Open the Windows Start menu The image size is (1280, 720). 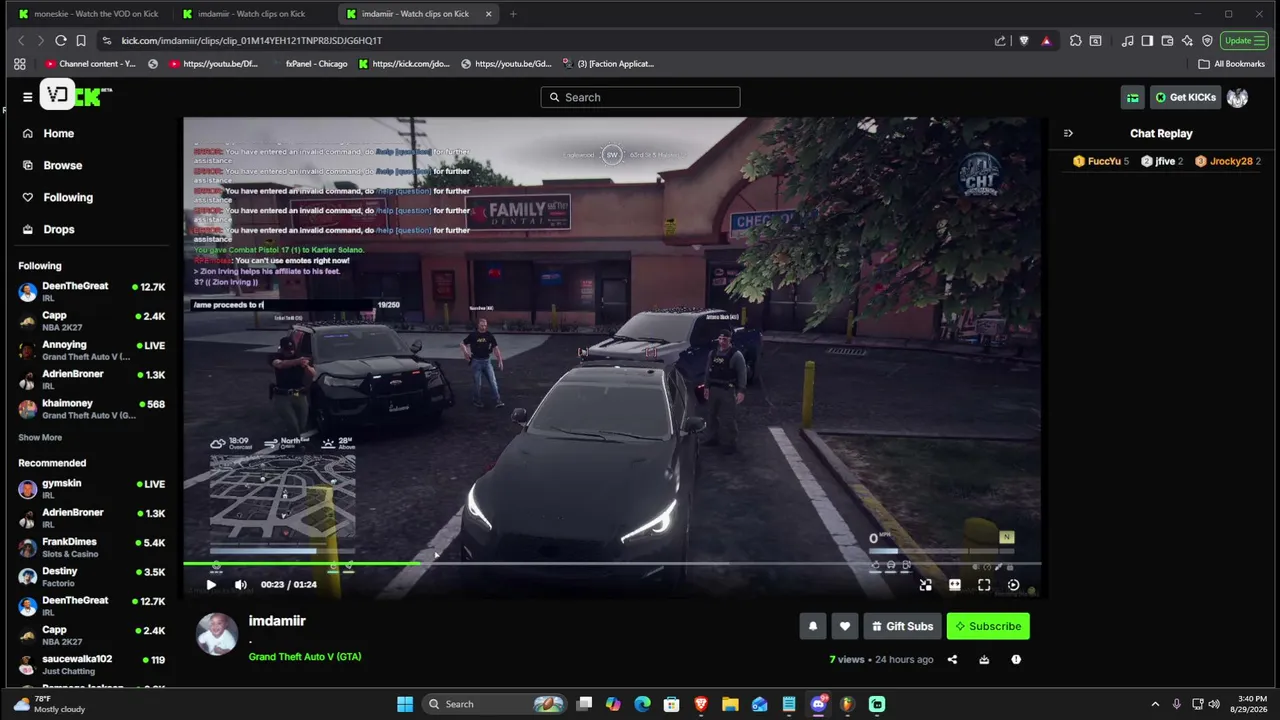click(405, 704)
